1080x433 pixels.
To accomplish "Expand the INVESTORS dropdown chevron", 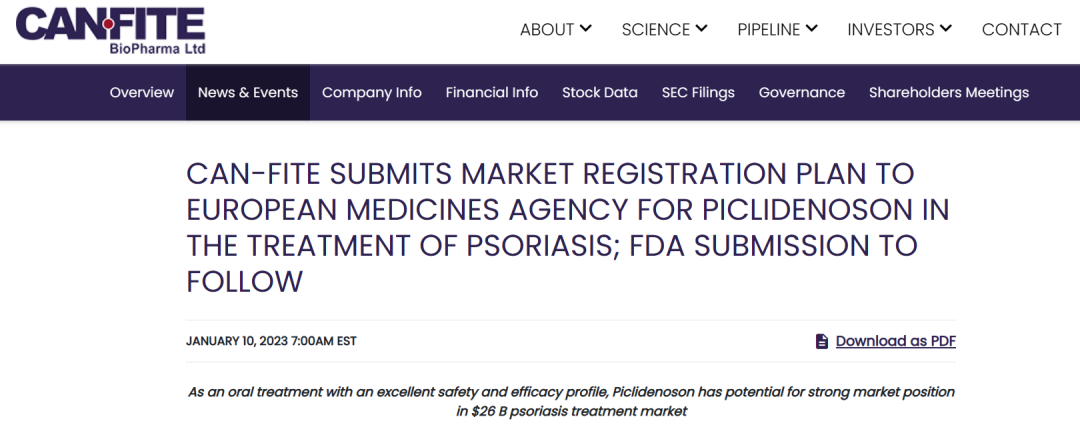I will click(x=946, y=28).
